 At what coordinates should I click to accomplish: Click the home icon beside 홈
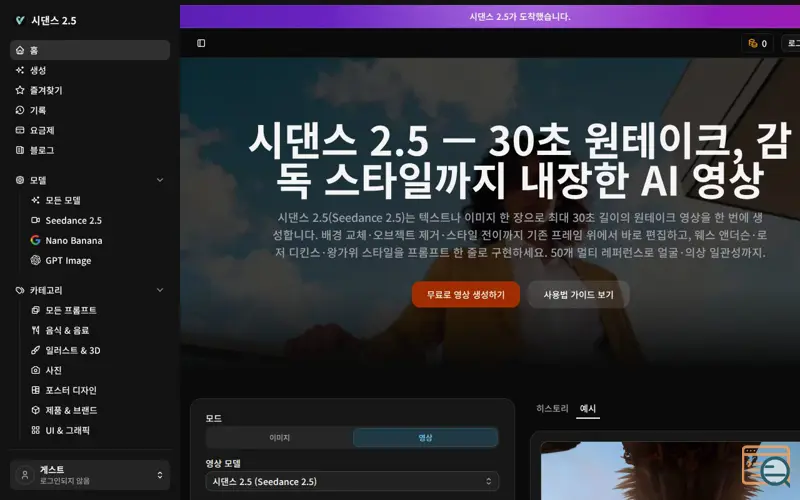pos(20,50)
